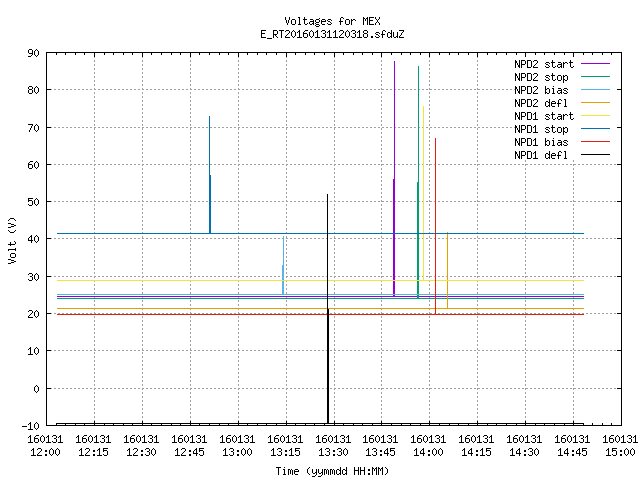Click the 'NPD1 defl' legend label
Screen dimensions: 640x480
541,155
